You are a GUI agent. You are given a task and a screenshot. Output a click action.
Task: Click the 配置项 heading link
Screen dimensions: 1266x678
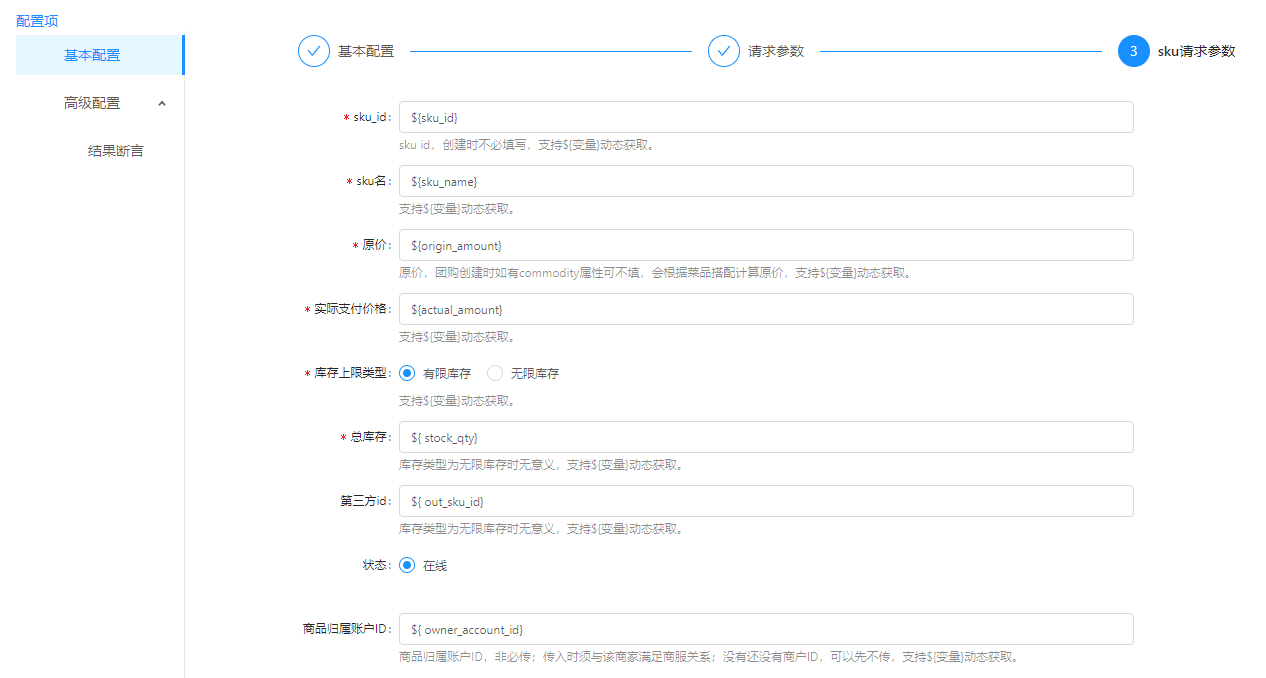(37, 21)
